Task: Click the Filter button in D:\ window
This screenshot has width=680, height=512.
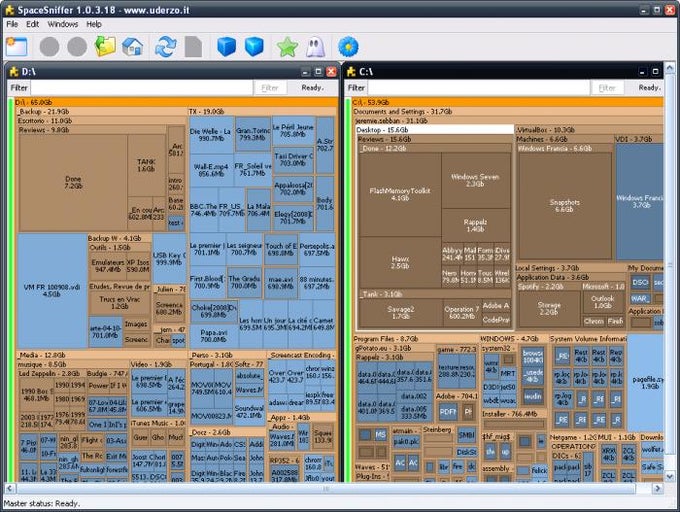Action: [x=270, y=88]
